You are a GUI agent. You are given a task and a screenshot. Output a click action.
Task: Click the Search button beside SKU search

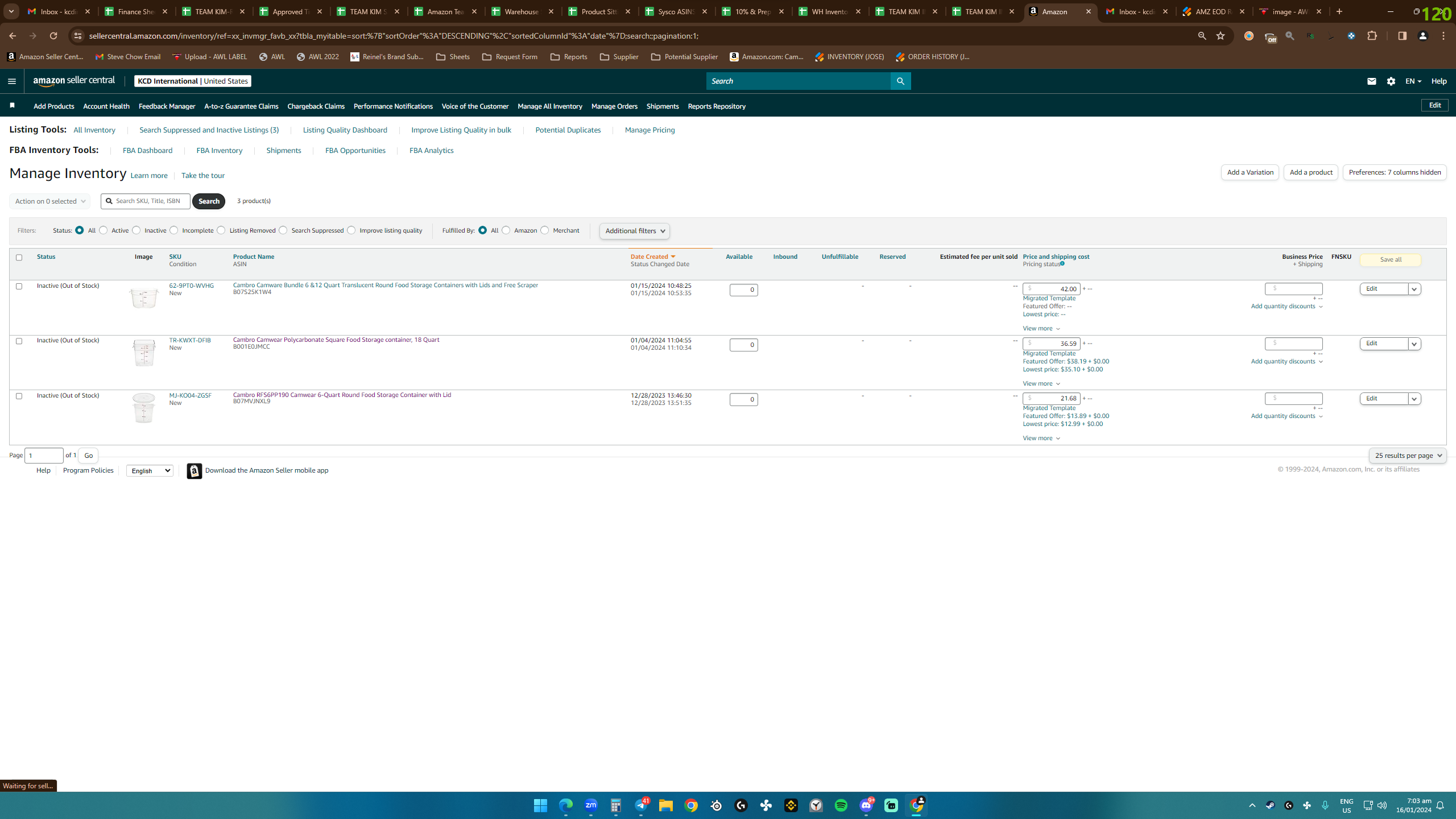209,201
